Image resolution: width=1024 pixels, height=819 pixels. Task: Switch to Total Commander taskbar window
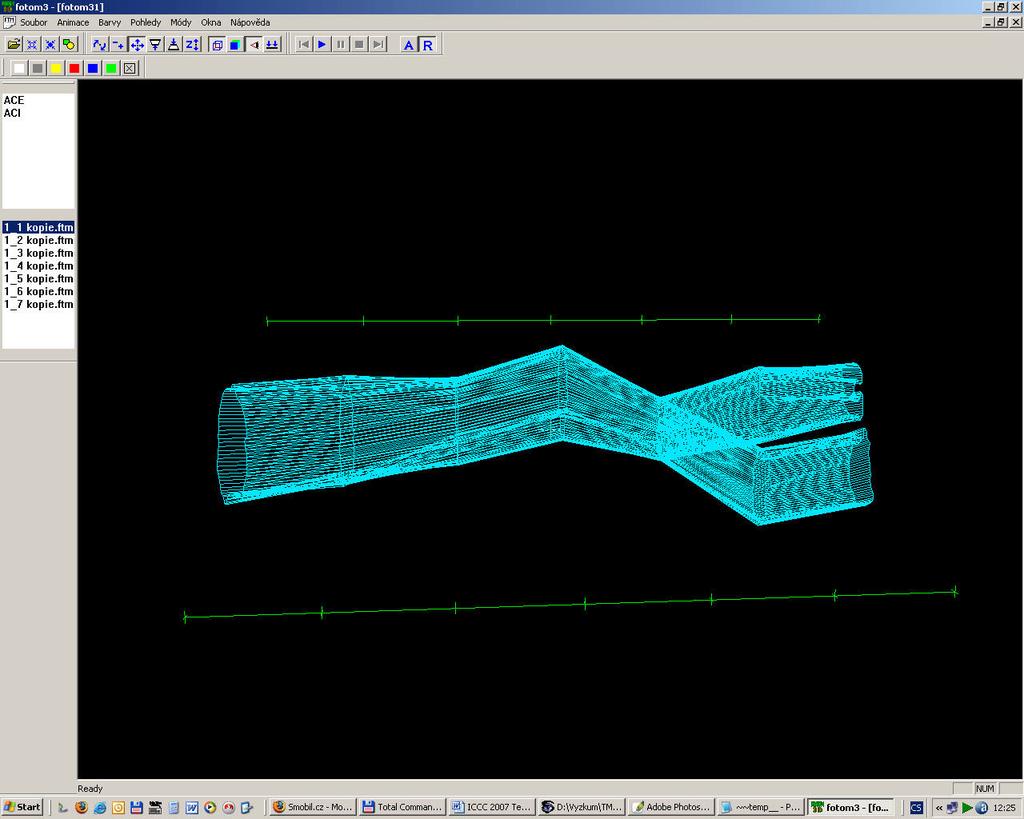[402, 807]
